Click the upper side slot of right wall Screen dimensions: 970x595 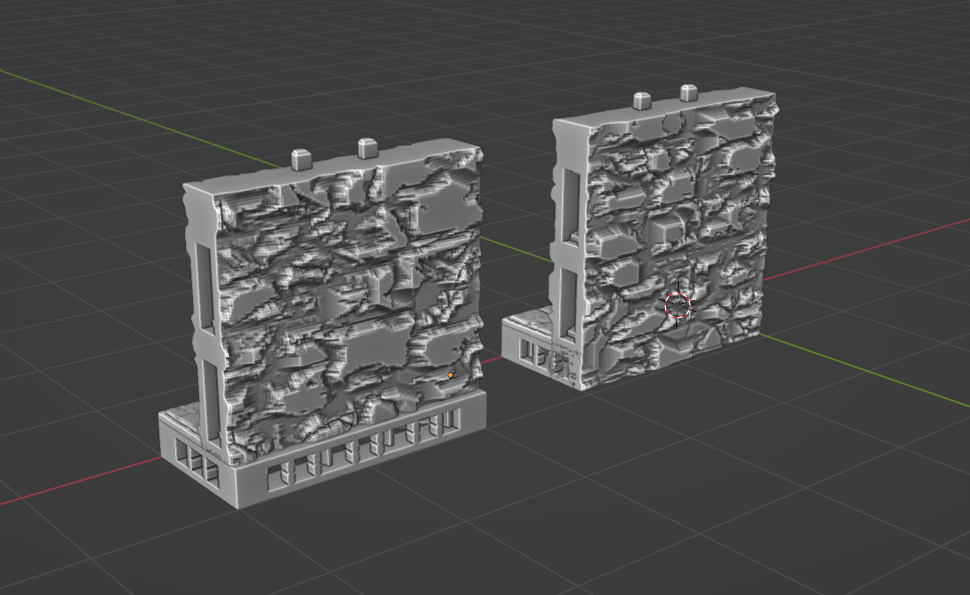tap(572, 206)
